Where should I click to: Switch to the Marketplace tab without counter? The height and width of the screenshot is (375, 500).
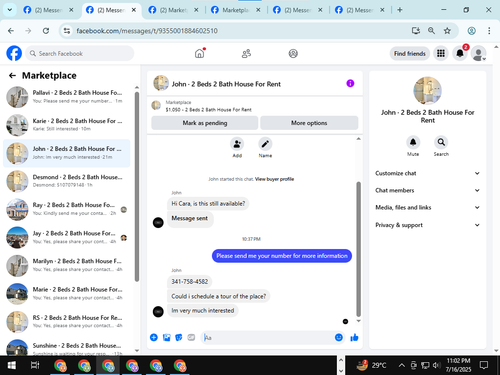(236, 10)
